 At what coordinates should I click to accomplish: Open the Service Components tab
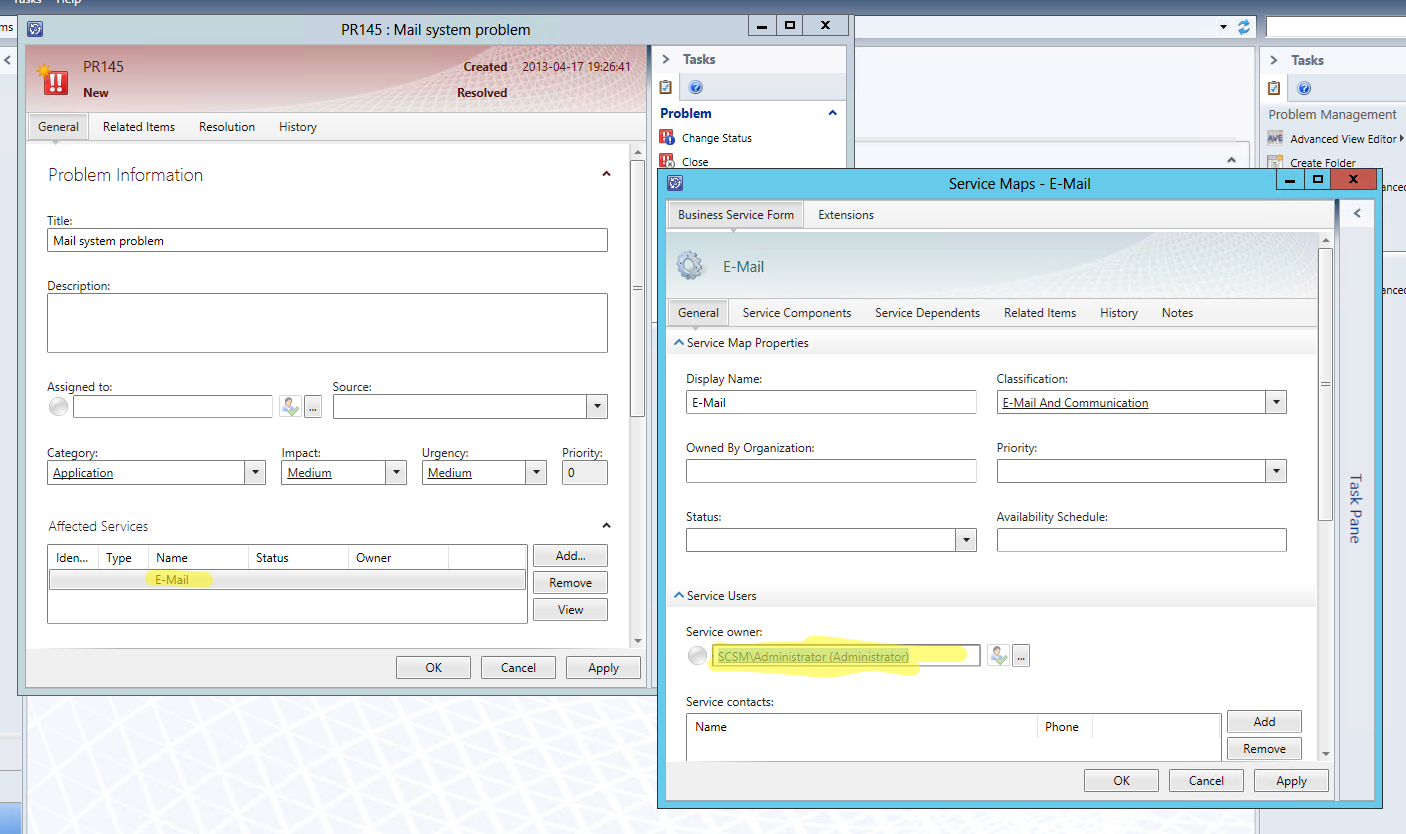click(797, 313)
